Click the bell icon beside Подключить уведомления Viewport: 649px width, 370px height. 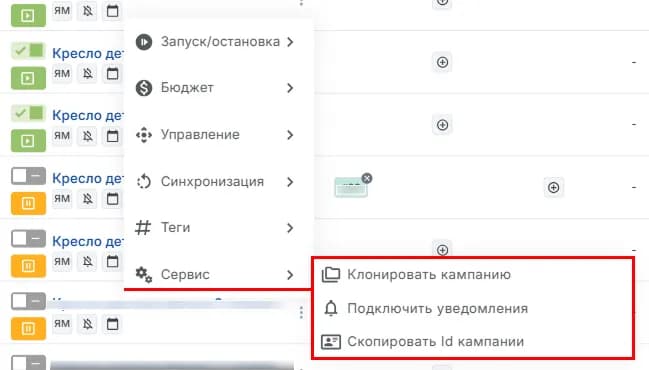331,308
